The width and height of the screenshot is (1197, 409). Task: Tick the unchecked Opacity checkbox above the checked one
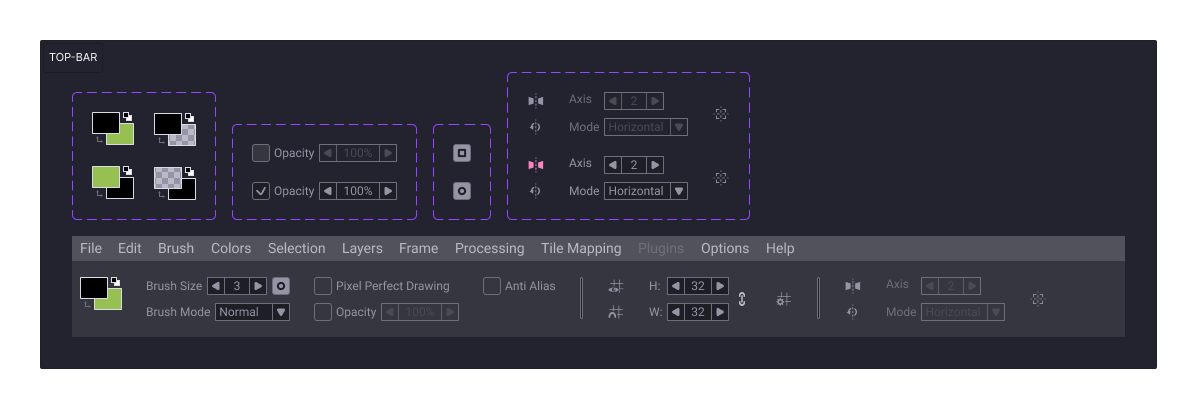[x=261, y=153]
